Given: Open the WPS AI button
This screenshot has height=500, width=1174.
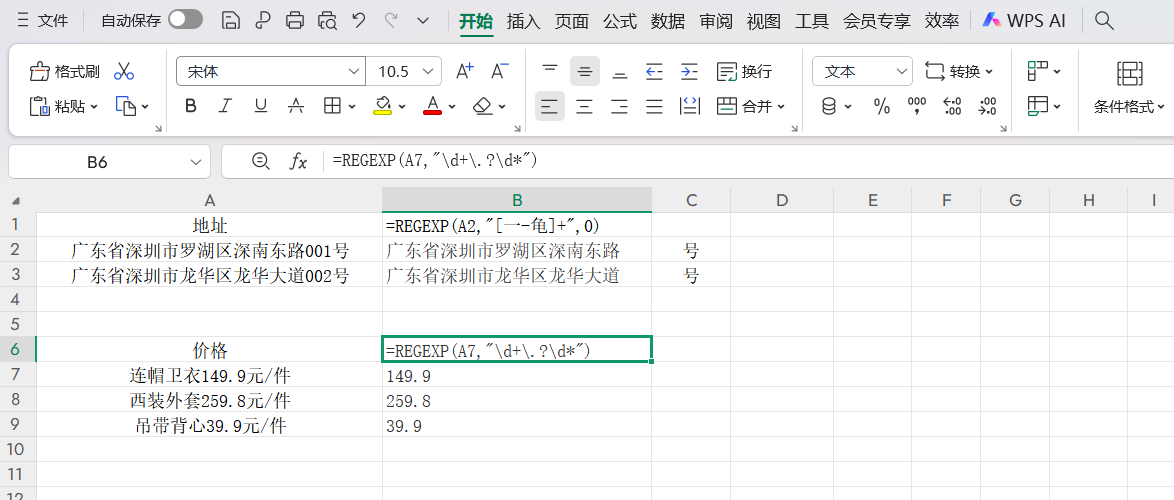Looking at the screenshot, I should [1024, 20].
